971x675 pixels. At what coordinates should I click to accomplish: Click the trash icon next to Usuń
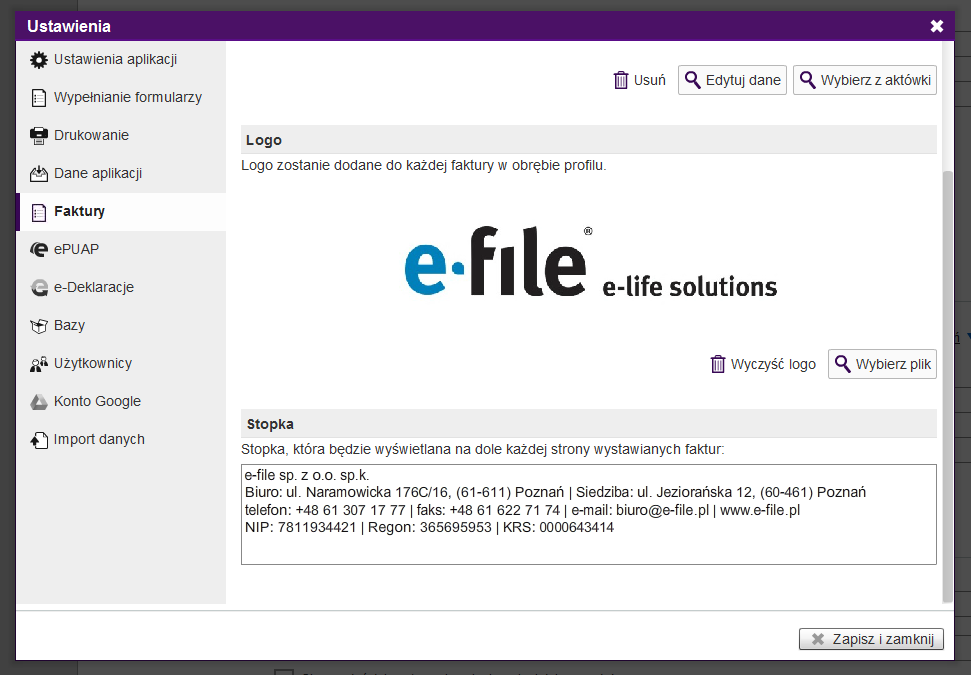620,80
